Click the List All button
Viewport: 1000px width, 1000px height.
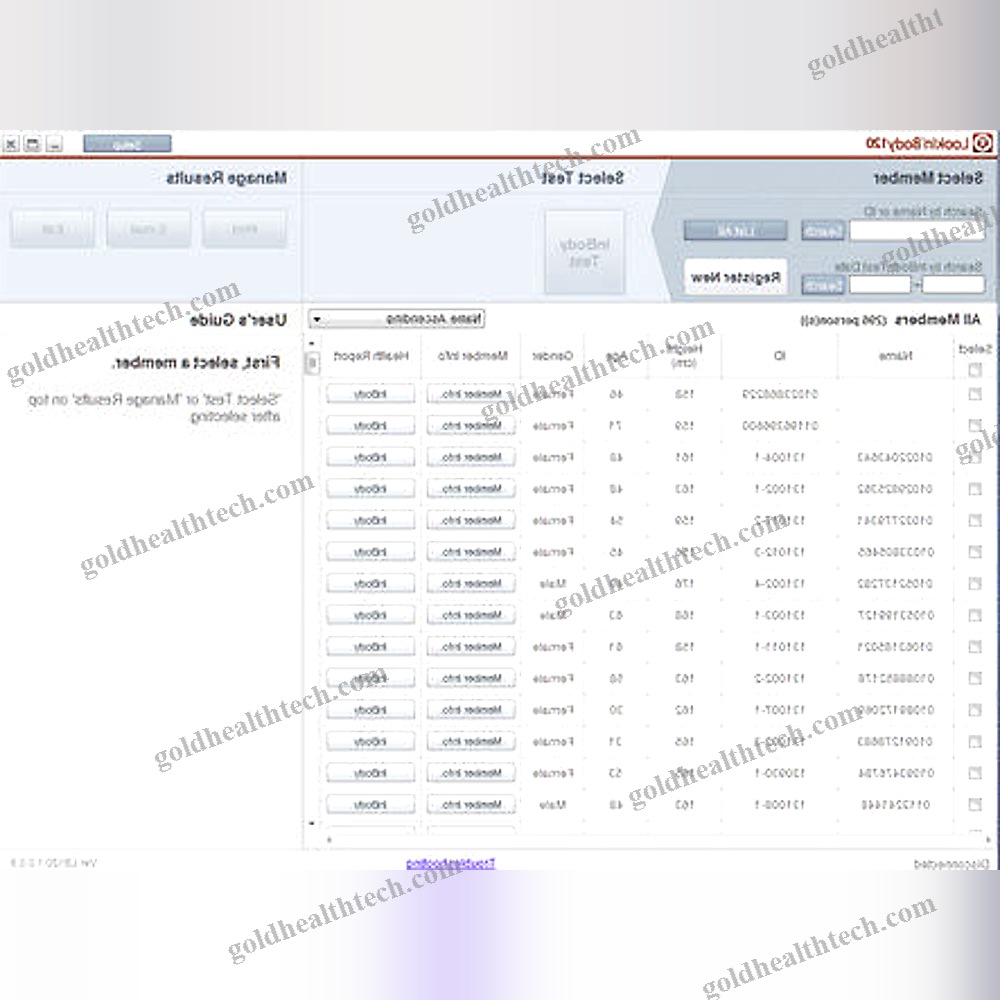coord(735,230)
